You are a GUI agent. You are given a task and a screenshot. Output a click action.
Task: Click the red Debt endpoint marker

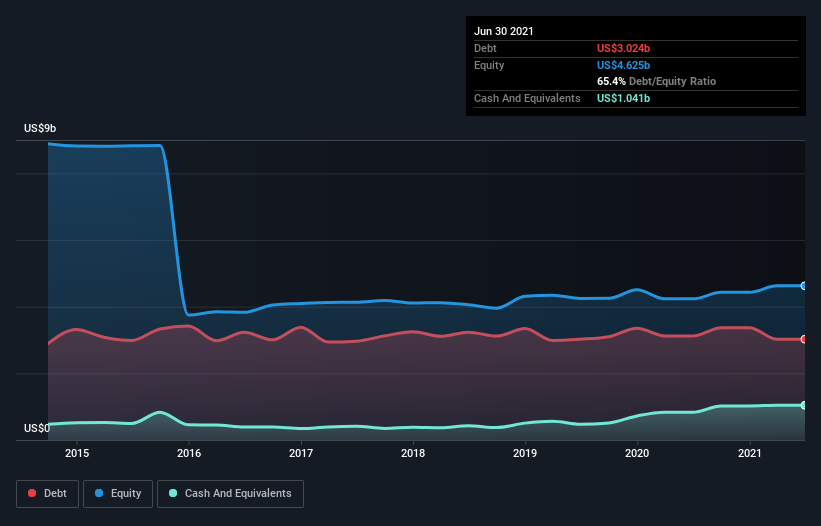pos(804,339)
